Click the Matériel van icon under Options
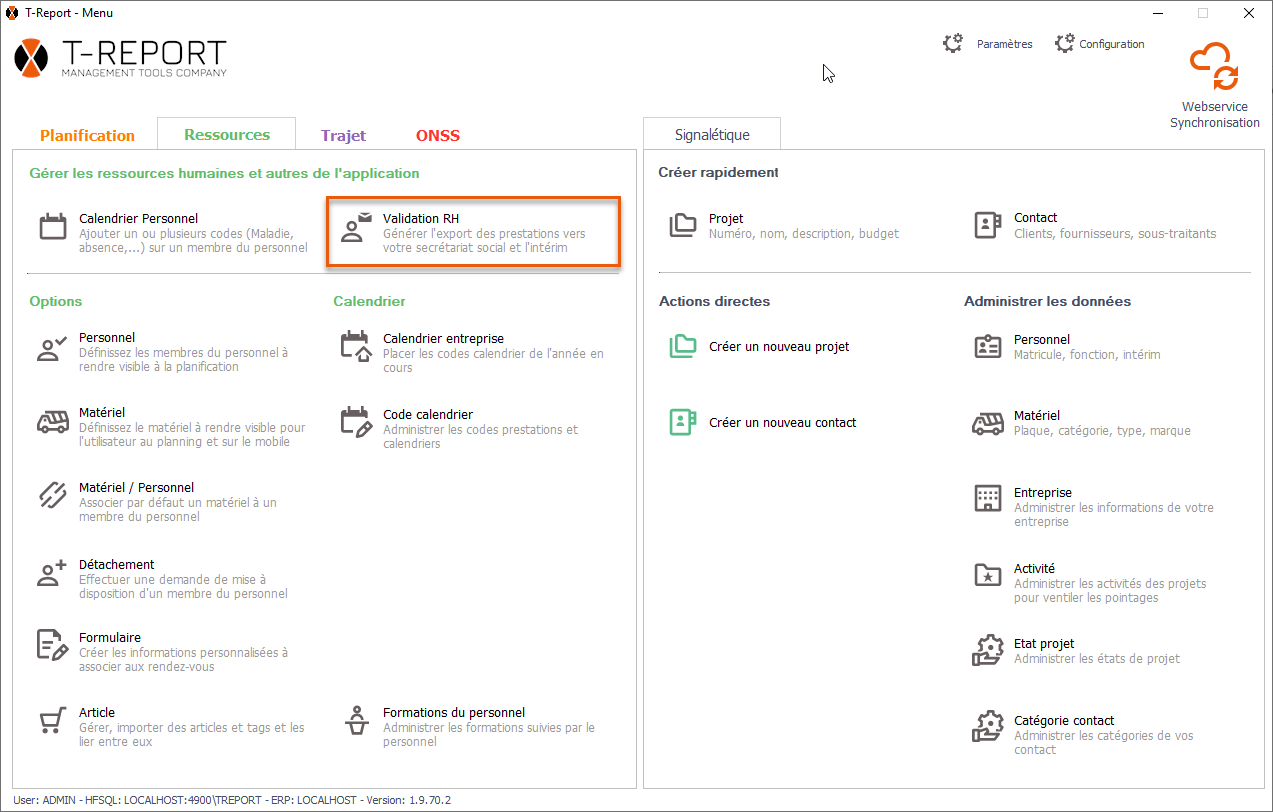1273x812 pixels. (x=53, y=422)
